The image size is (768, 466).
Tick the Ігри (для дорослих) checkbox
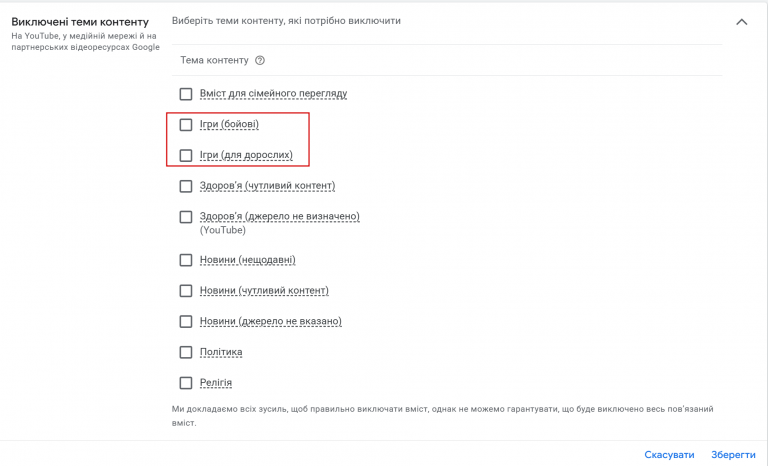coord(185,155)
